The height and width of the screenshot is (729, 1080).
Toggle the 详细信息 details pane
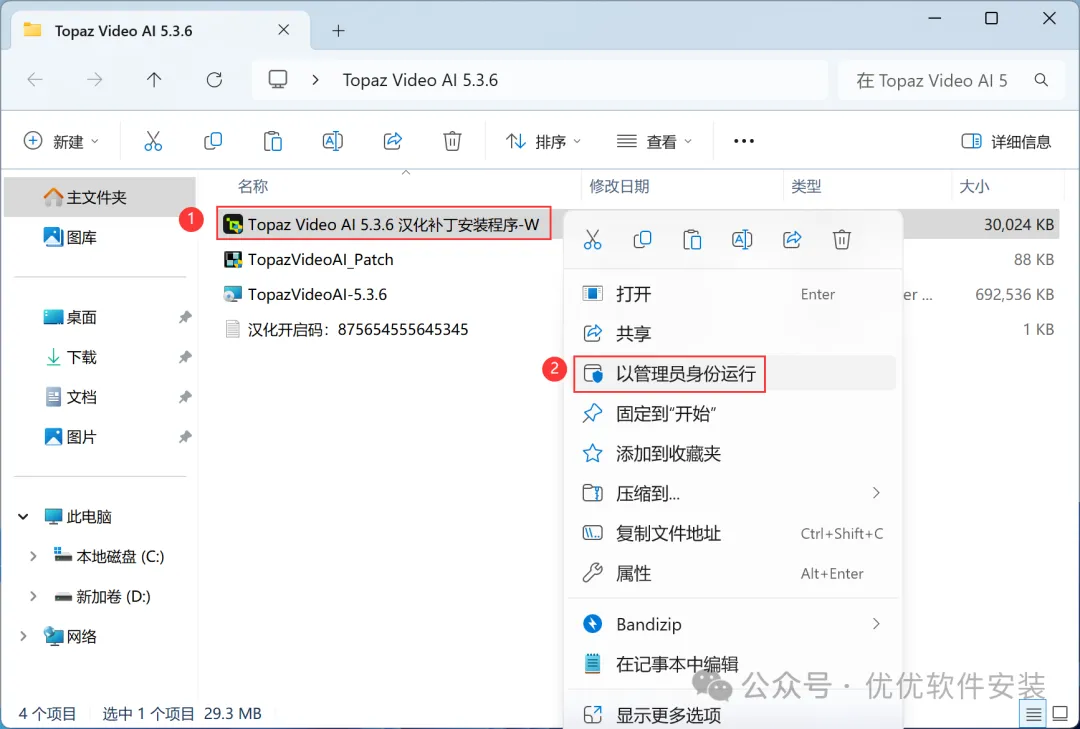pos(1006,141)
